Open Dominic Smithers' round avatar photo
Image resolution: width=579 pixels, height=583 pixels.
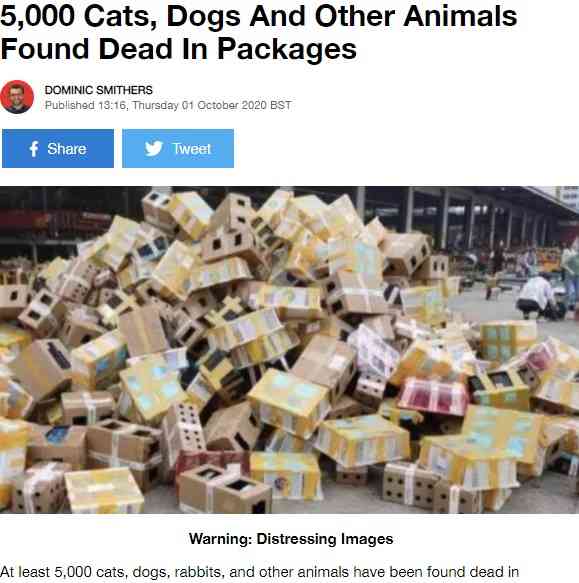(17, 97)
